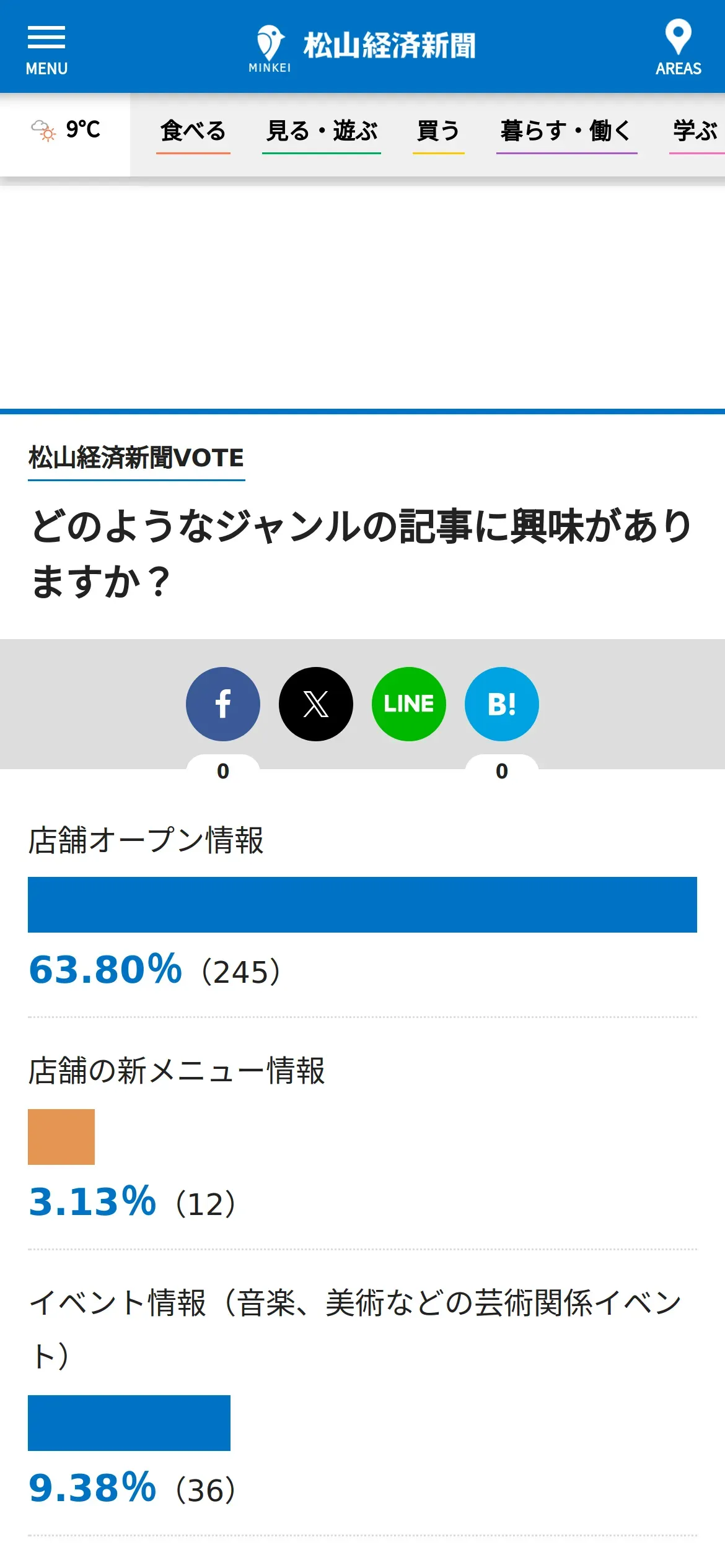The height and width of the screenshot is (1568, 725).
Task: Click the orange 3.13% result bar
Action: 61,1137
